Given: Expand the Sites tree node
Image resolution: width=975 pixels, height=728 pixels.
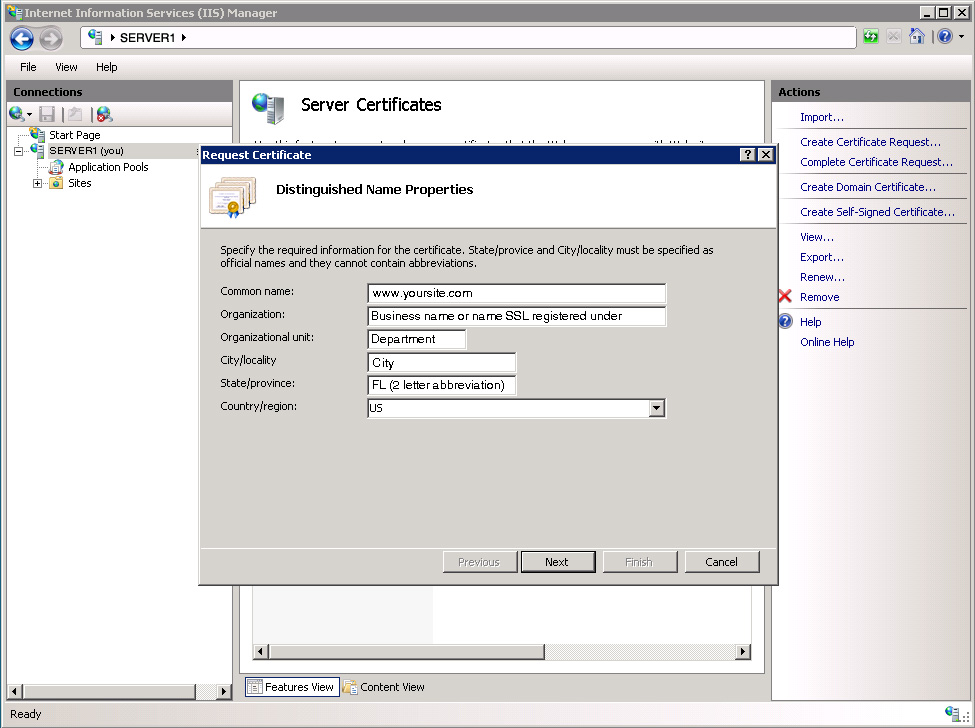Looking at the screenshot, I should [37, 183].
